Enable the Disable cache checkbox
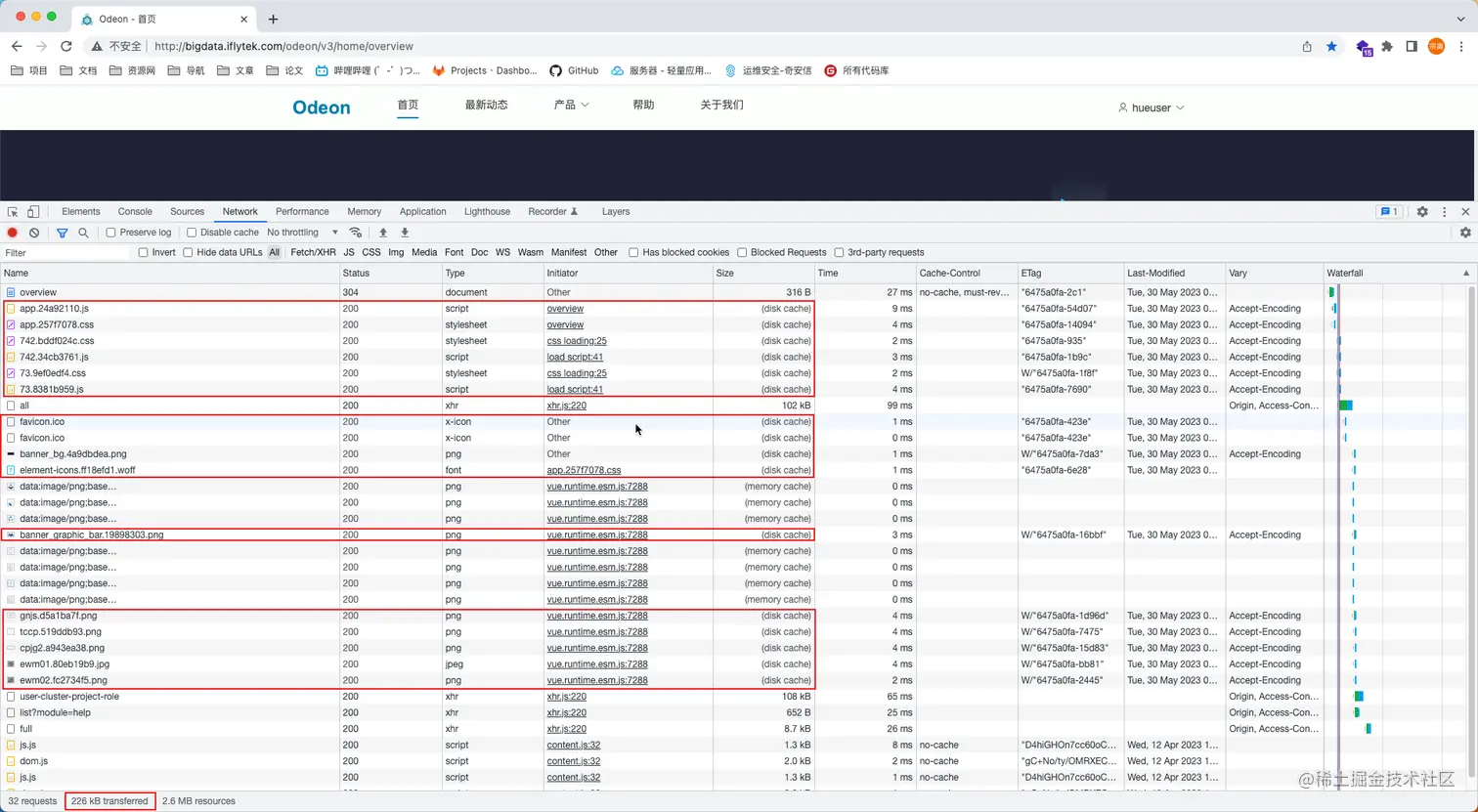 (192, 233)
